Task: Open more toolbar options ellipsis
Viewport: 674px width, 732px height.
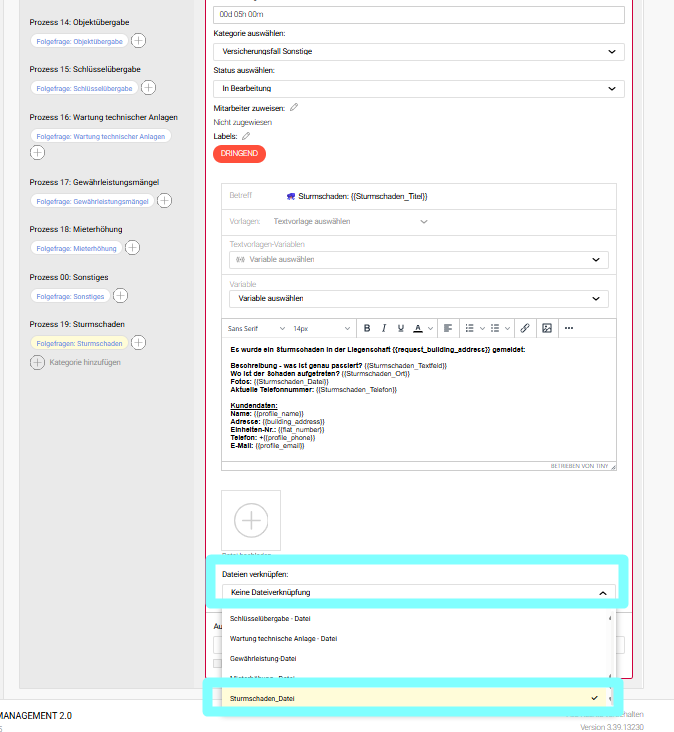Action: [x=569, y=328]
